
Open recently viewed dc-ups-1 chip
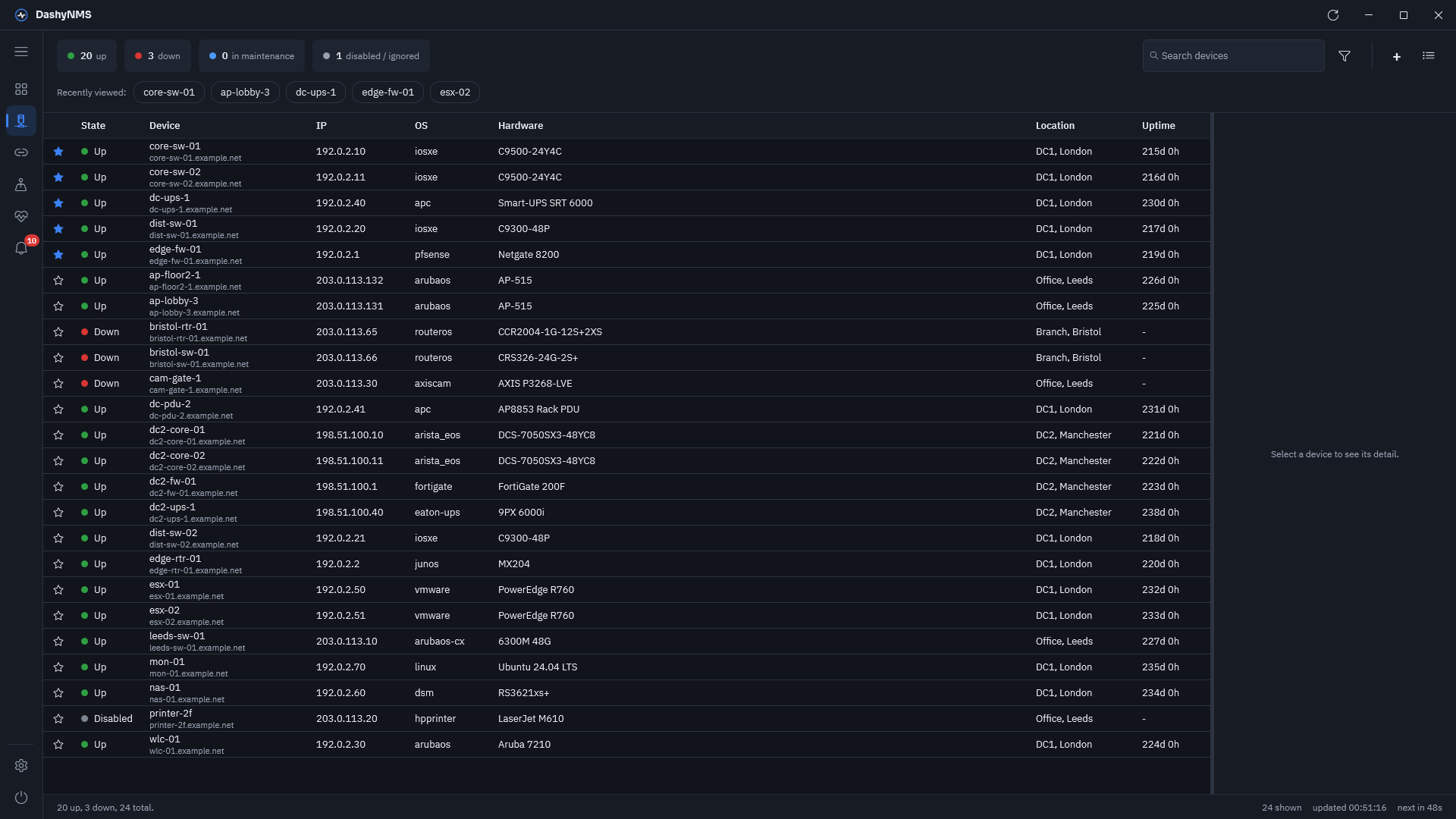click(x=315, y=93)
